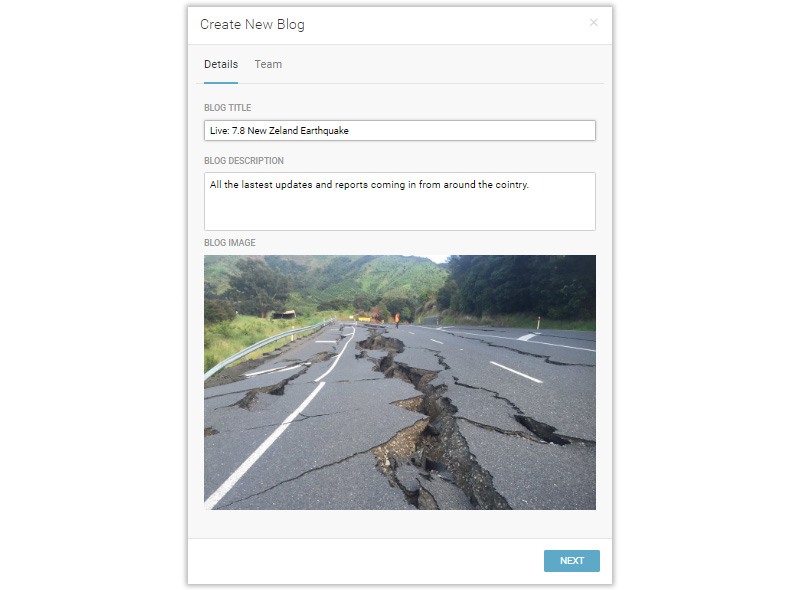The height and width of the screenshot is (590, 800).
Task: Click the "Create New Blog" dialog heading
Action: pos(252,24)
